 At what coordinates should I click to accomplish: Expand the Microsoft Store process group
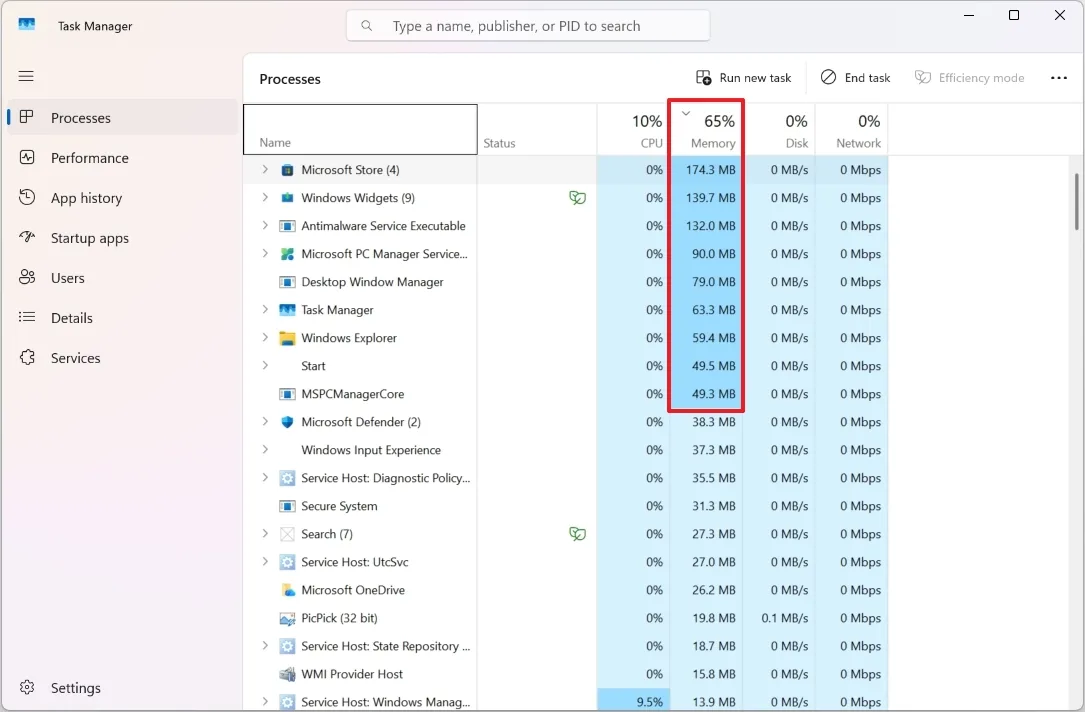pos(264,170)
